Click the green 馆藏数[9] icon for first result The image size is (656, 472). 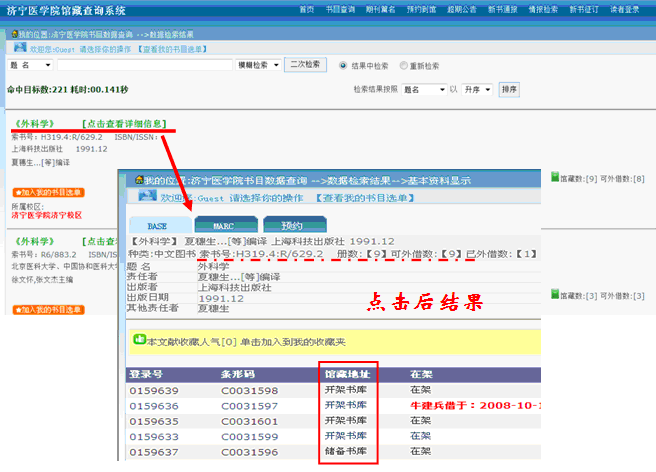pos(555,178)
